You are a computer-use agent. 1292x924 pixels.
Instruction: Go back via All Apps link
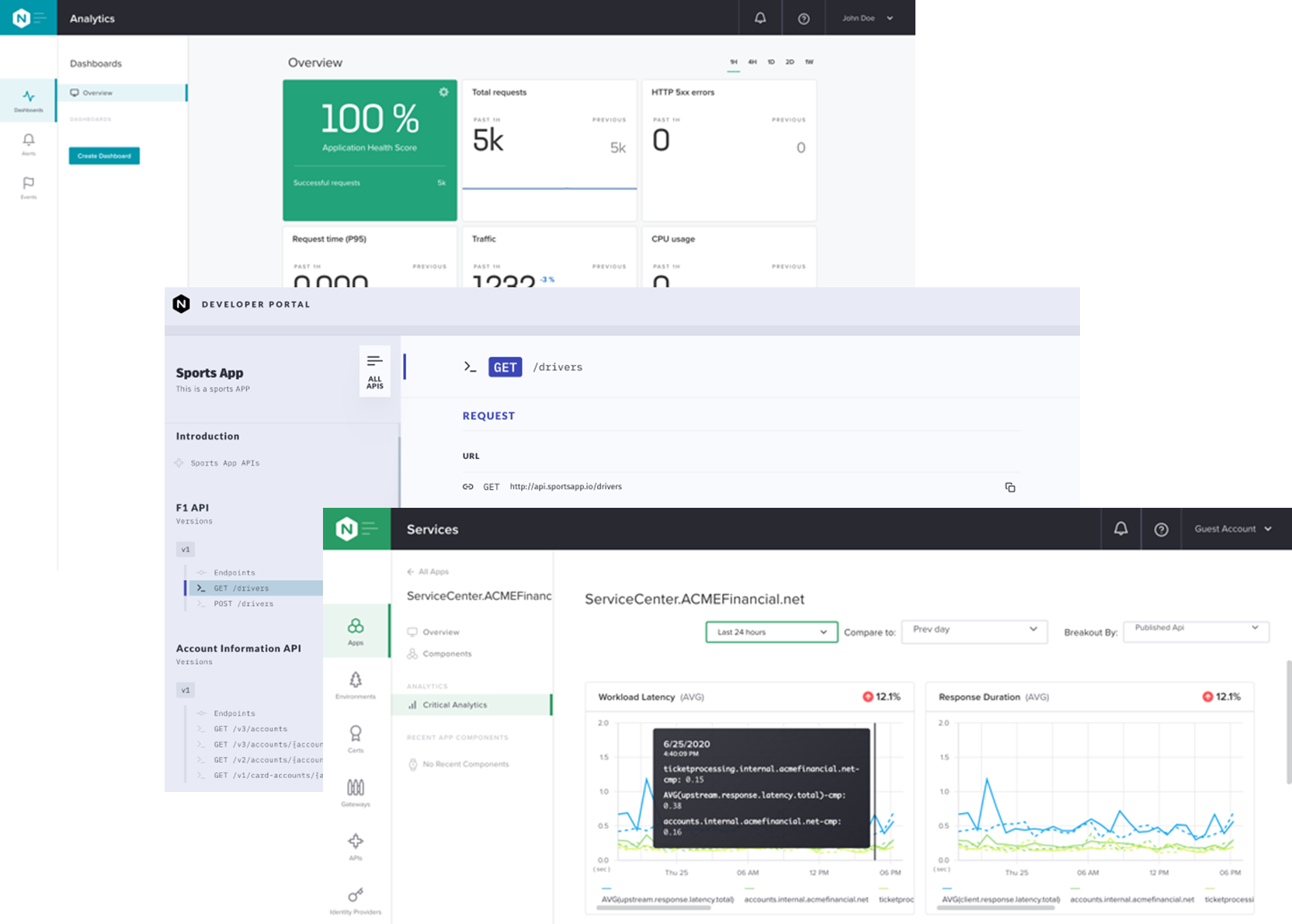428,571
